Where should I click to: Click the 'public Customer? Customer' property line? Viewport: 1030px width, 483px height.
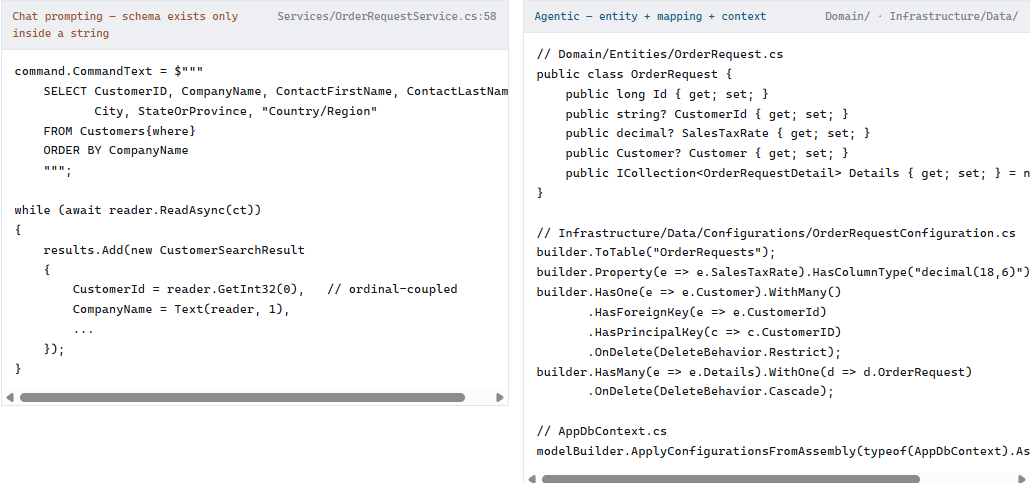tap(707, 153)
